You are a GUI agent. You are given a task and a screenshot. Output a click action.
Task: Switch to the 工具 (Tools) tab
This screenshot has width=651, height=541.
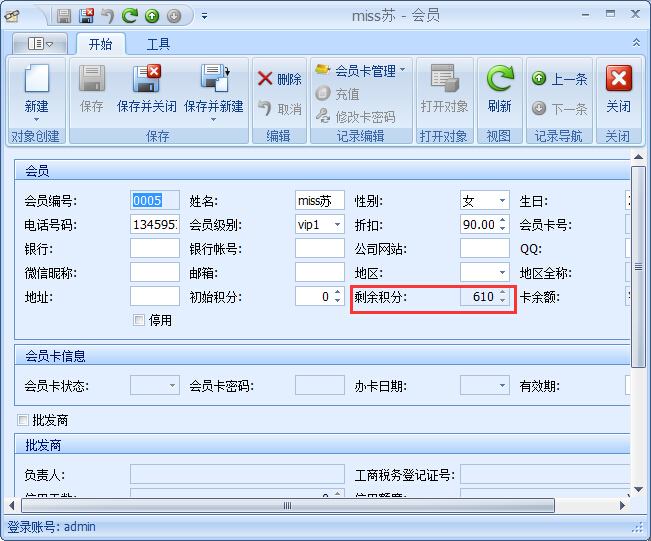point(158,44)
